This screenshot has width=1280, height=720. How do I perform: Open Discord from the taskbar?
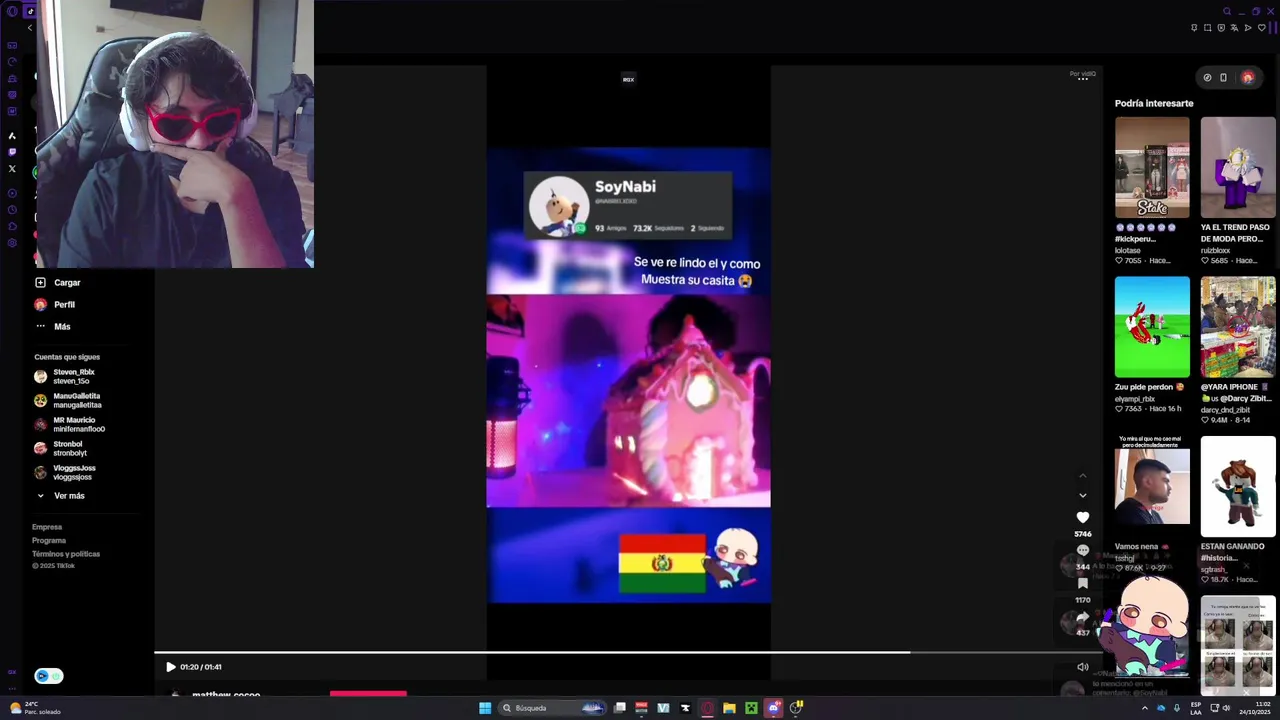tap(773, 708)
